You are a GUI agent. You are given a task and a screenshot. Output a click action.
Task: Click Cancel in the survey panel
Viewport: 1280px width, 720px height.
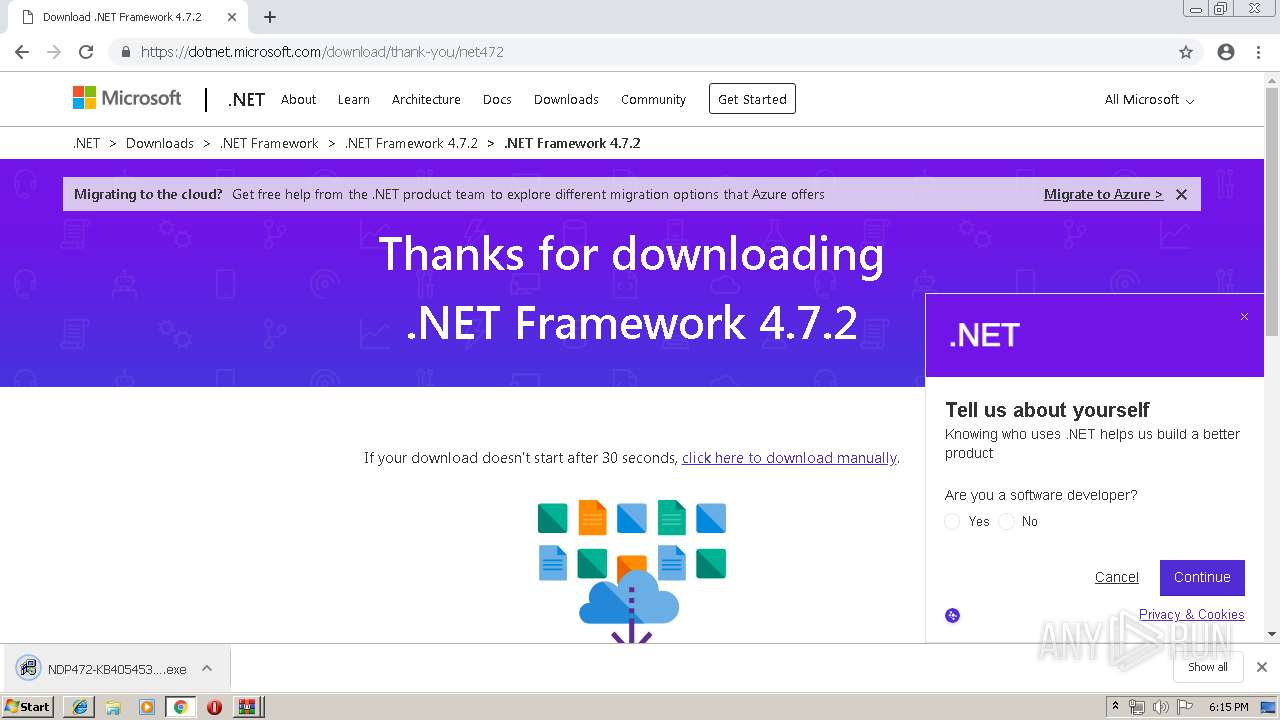pos(1116,577)
